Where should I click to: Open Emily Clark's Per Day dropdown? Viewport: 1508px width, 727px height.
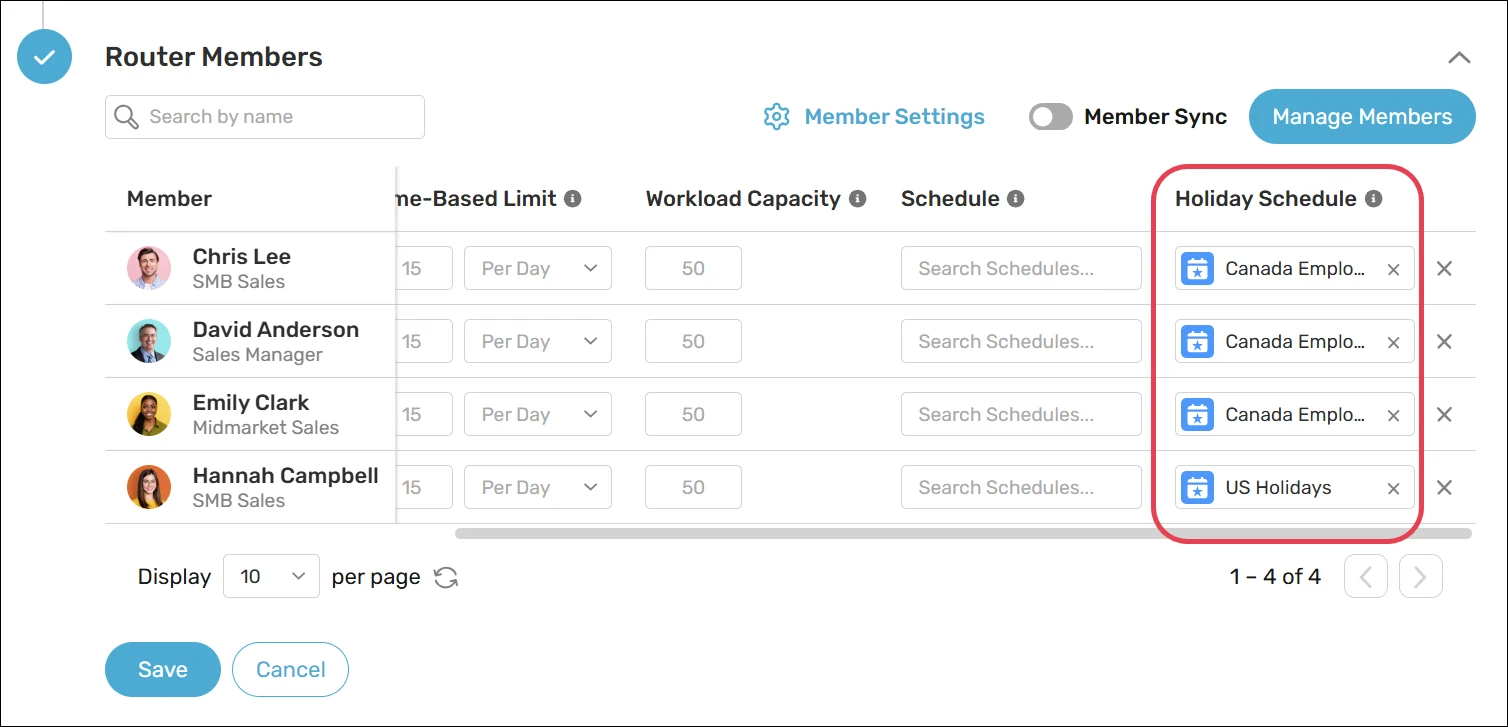538,414
